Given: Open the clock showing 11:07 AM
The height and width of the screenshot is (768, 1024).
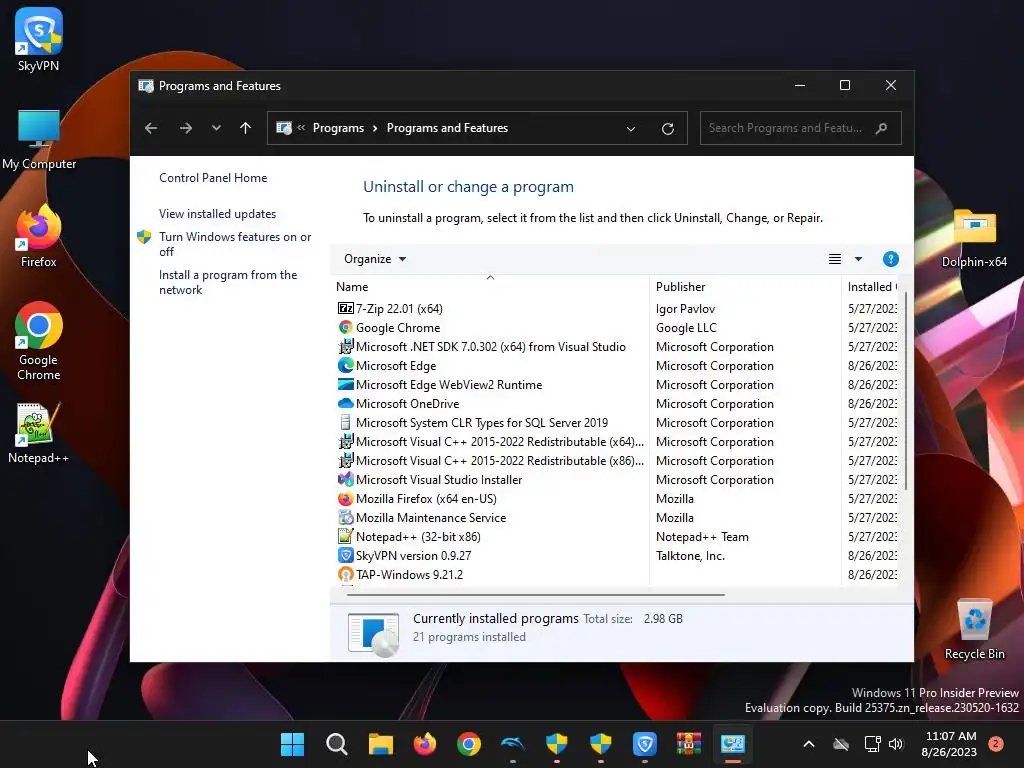Looking at the screenshot, I should (x=950, y=744).
